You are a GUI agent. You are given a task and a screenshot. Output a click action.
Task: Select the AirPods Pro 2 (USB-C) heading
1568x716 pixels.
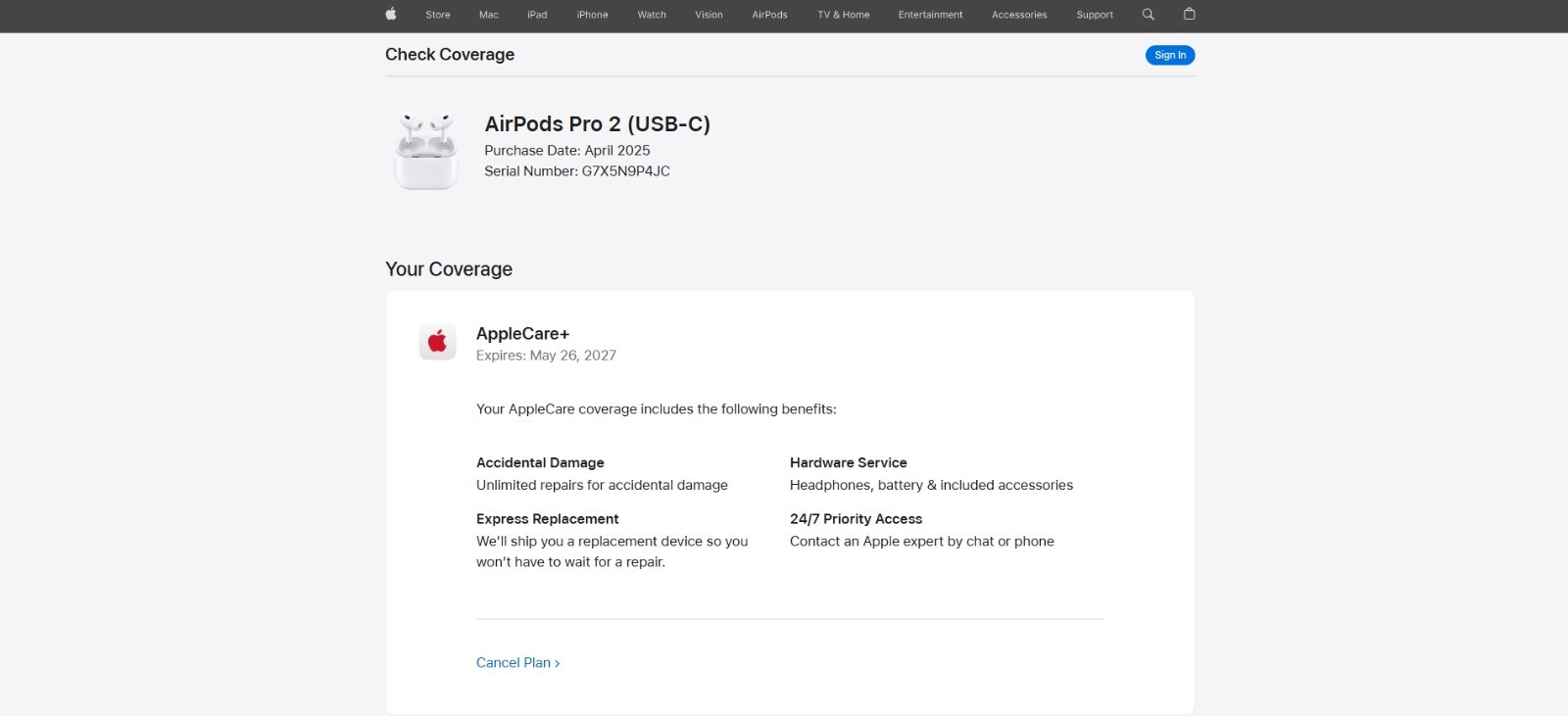coord(597,124)
